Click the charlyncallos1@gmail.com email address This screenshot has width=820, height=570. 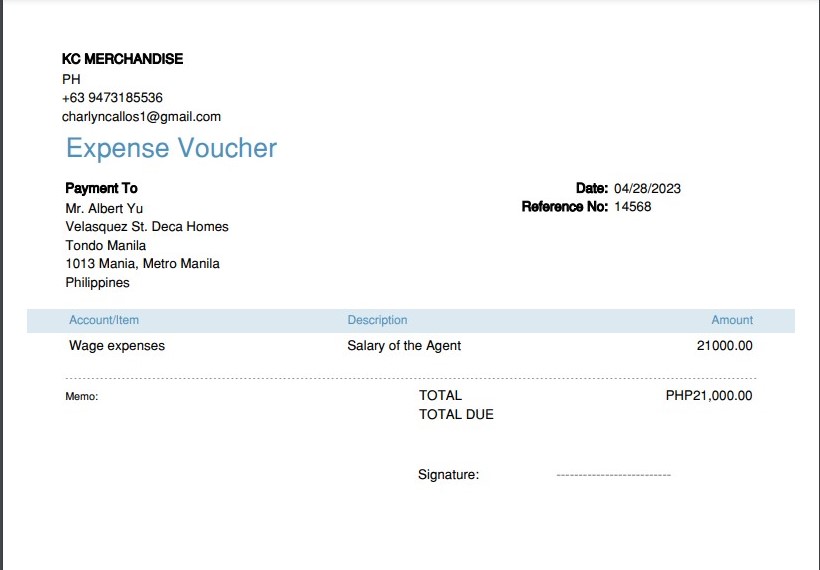point(141,116)
